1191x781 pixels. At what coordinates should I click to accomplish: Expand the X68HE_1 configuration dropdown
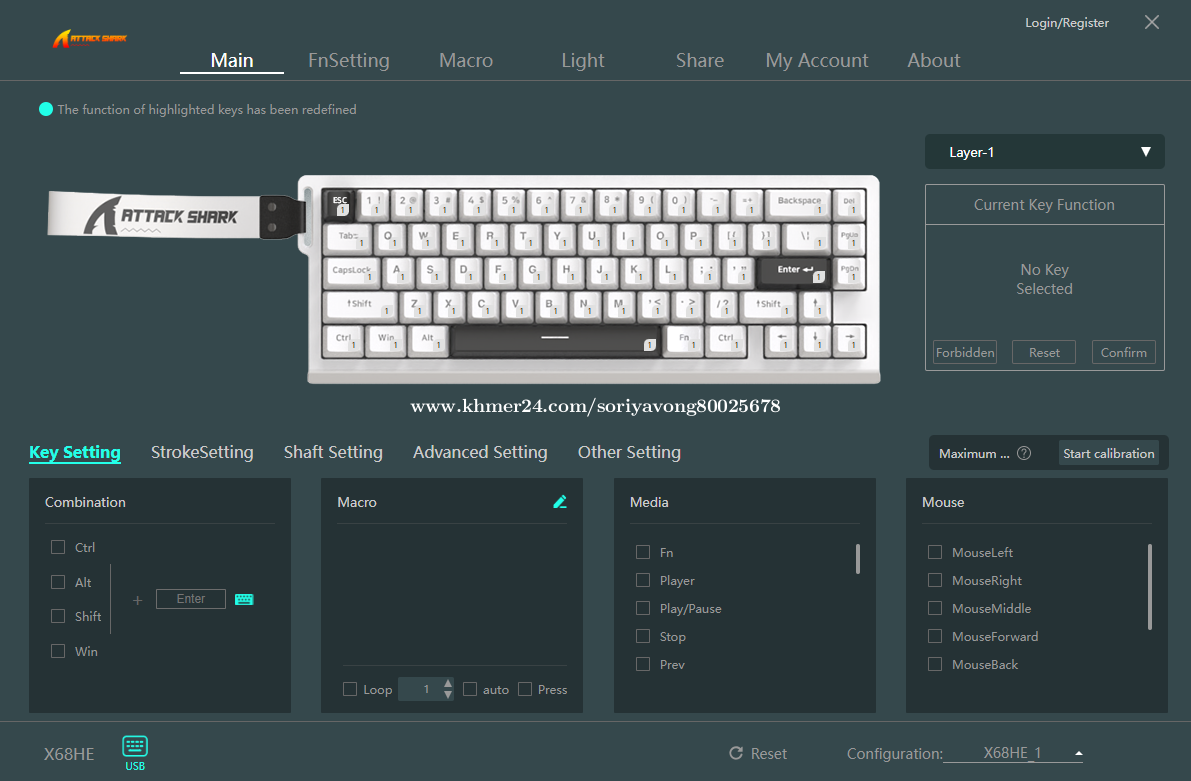(x=1078, y=753)
